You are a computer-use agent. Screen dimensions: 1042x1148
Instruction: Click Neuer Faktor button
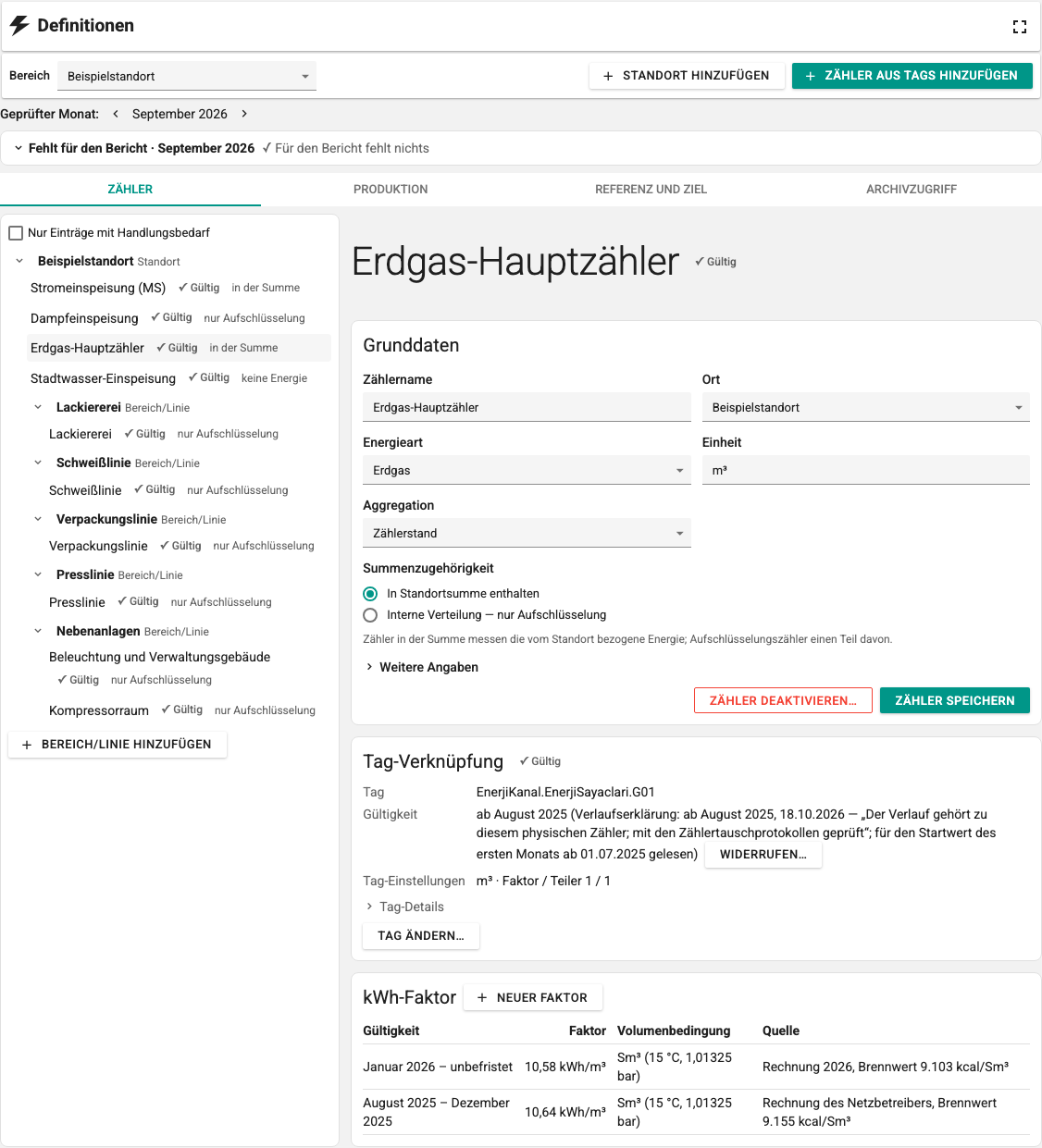[533, 998]
